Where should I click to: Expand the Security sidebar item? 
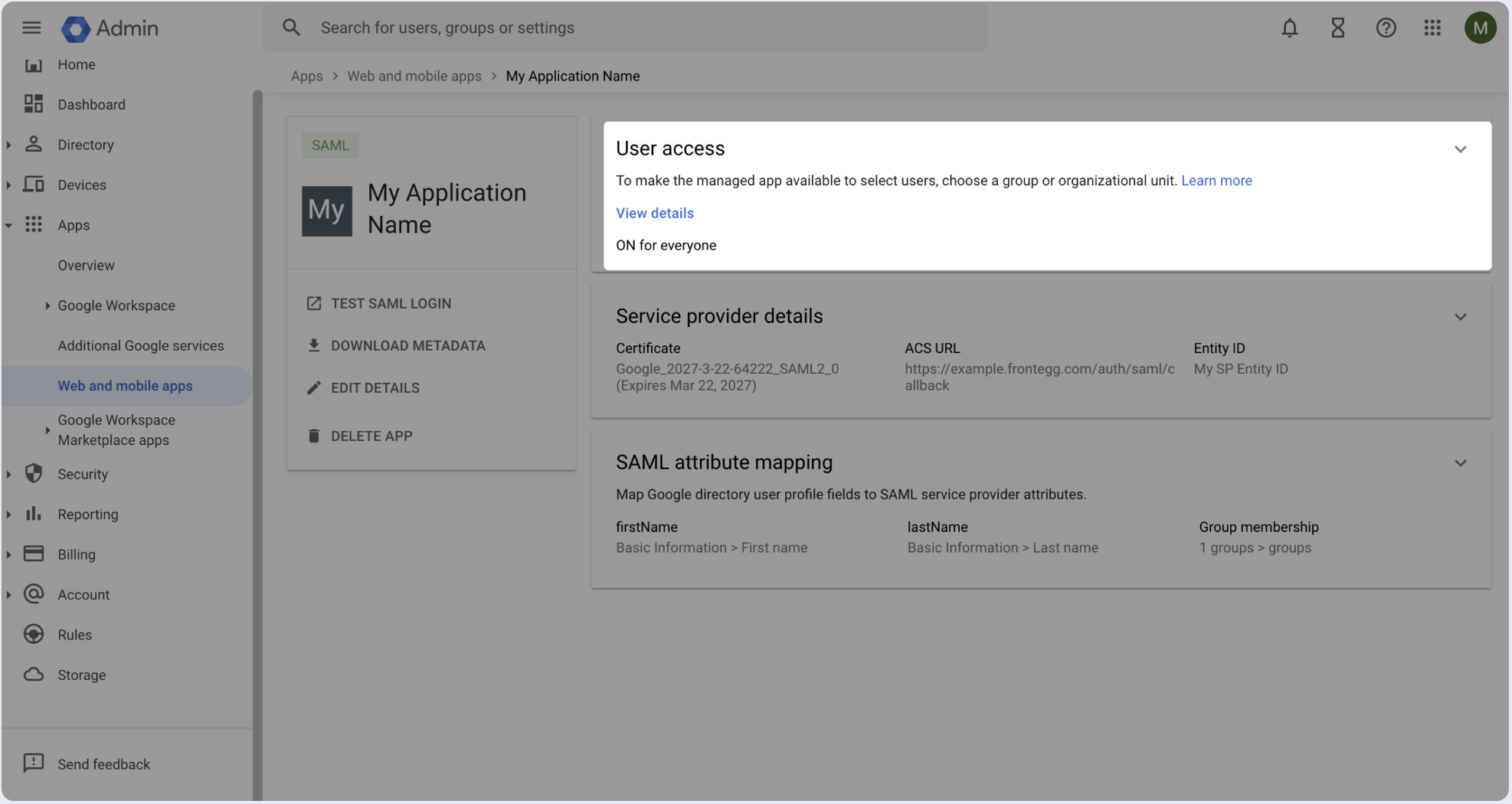pyautogui.click(x=83, y=474)
